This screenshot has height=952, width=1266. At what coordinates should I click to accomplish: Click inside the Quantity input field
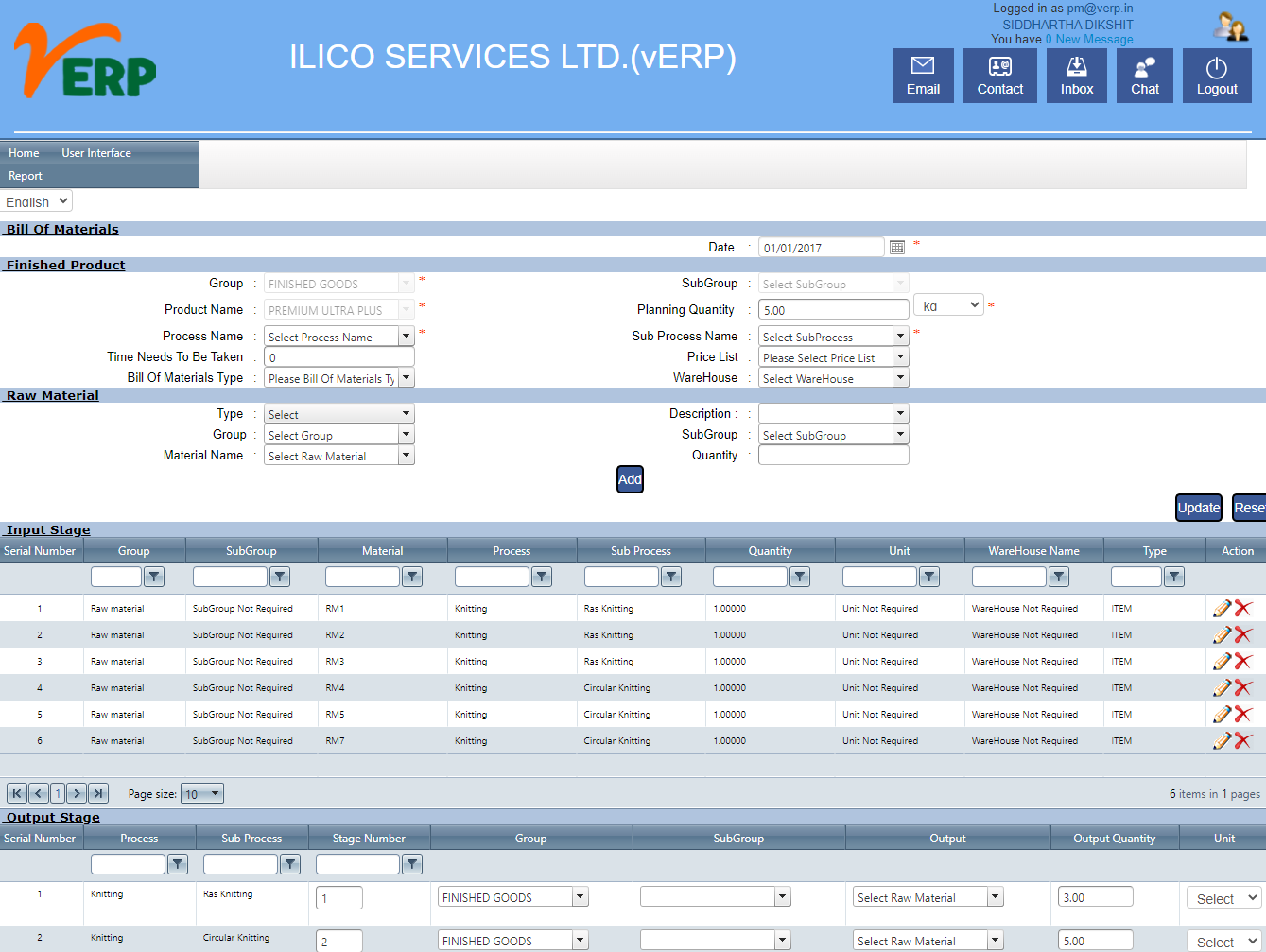833,455
